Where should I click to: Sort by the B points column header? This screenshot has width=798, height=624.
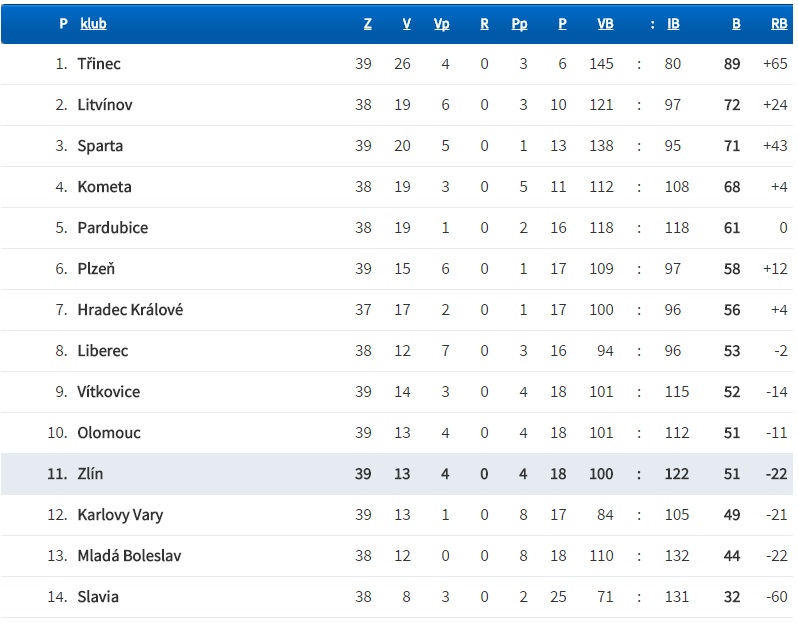coord(736,24)
